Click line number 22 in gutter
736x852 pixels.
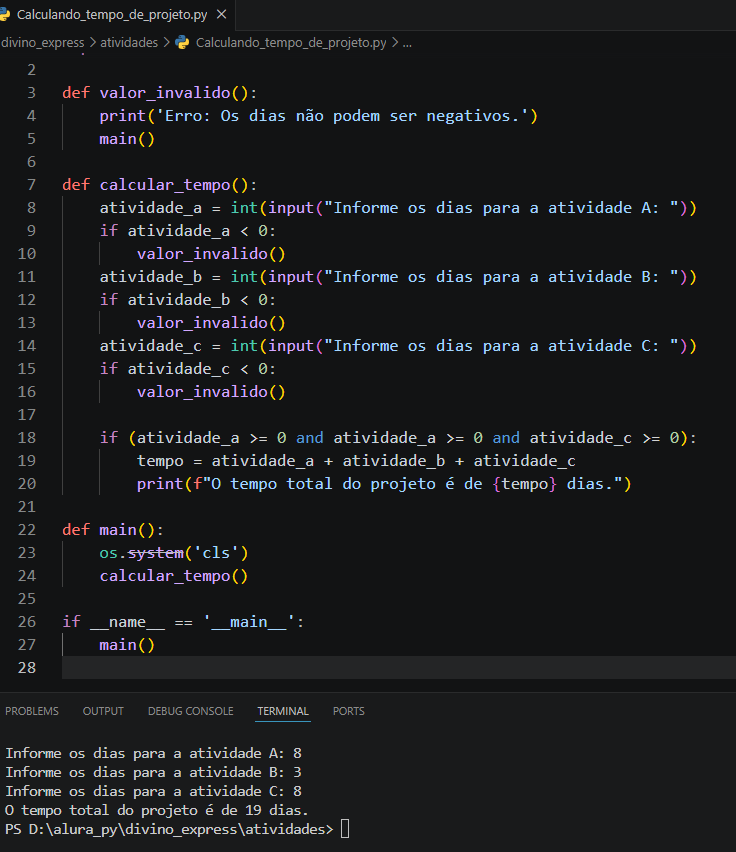[x=27, y=530]
